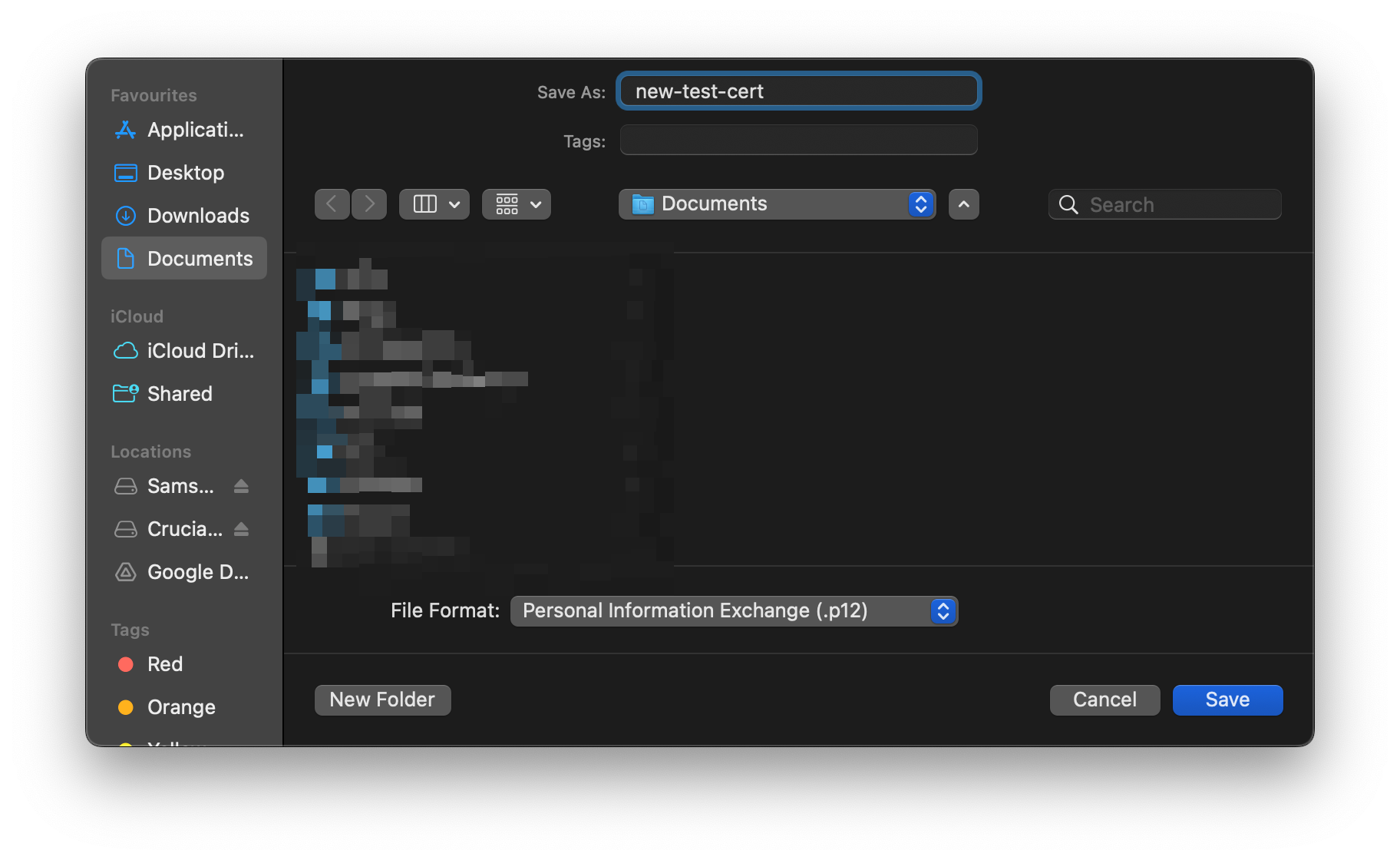Select the Orange tag
1400x860 pixels.
pyautogui.click(x=180, y=706)
